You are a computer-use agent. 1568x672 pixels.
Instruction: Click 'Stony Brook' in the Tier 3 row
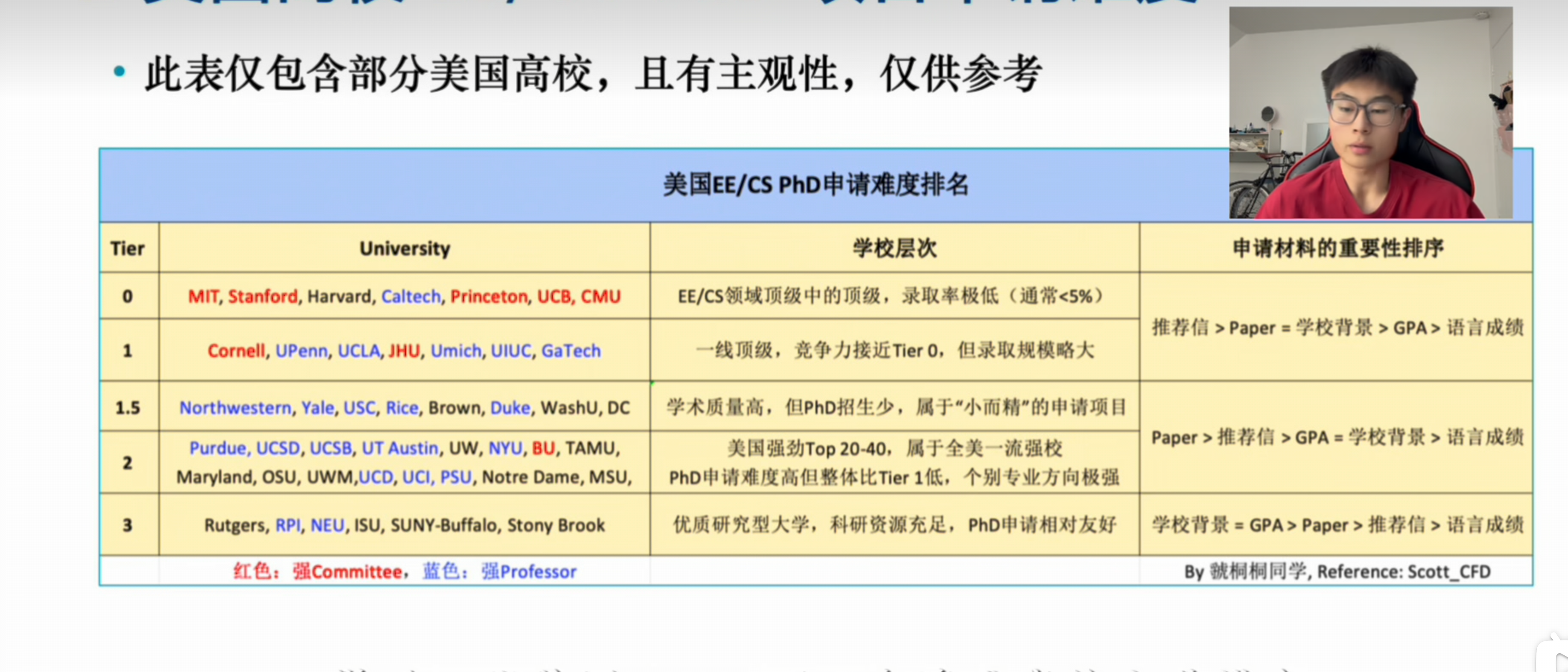tap(556, 525)
